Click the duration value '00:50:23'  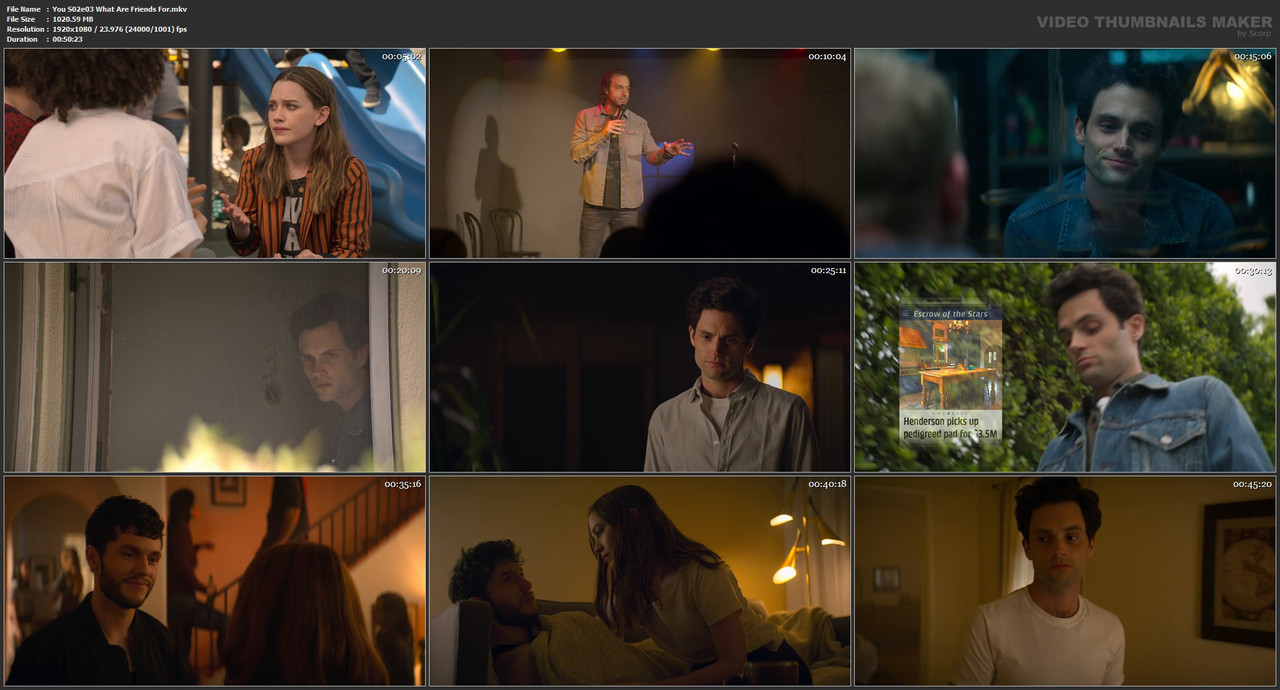67,39
